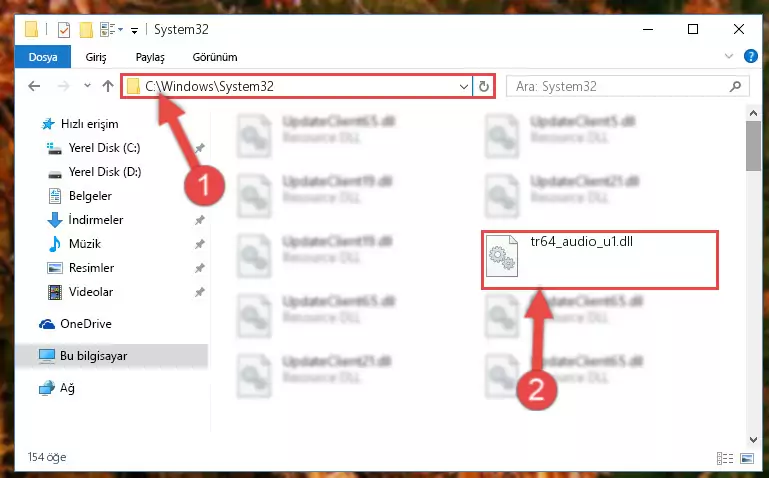Click the new folder toolbar icon
Screen dimensions: 769x478
click(x=86, y=29)
